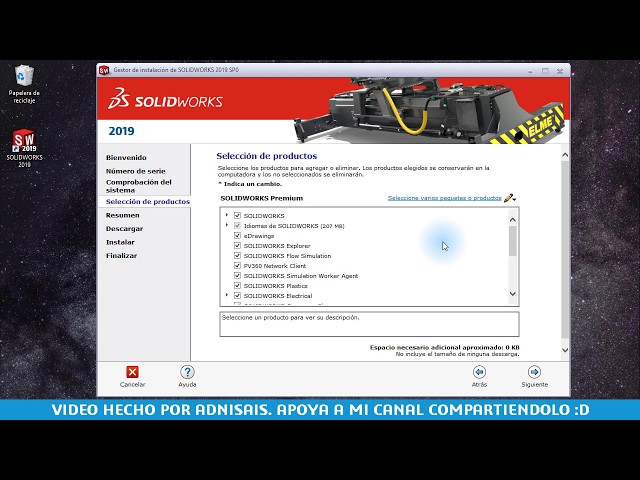The height and width of the screenshot is (480, 640).
Task: Select SOLIDWORKS Simulation Worker Agent row text
Action: (301, 276)
